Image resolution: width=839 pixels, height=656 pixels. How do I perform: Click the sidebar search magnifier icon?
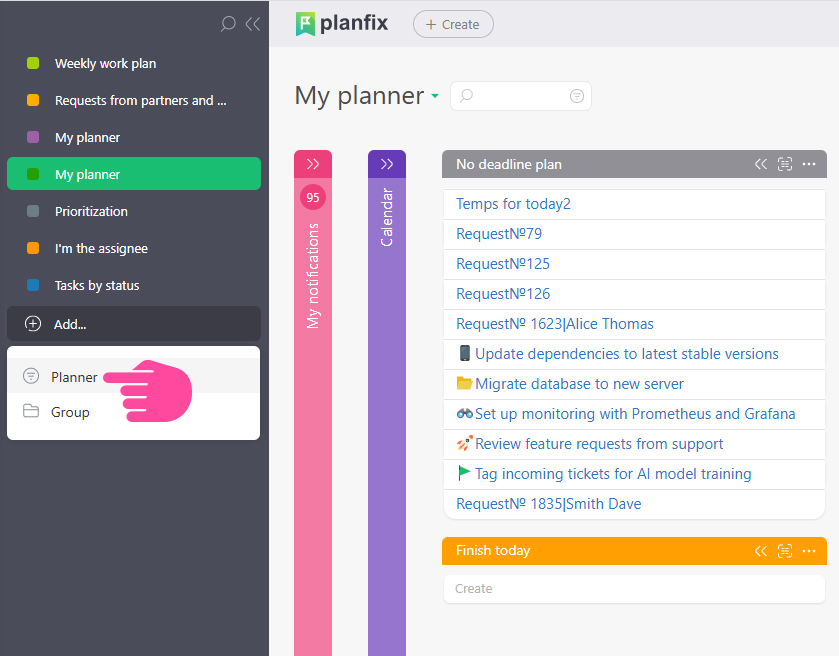pos(228,24)
